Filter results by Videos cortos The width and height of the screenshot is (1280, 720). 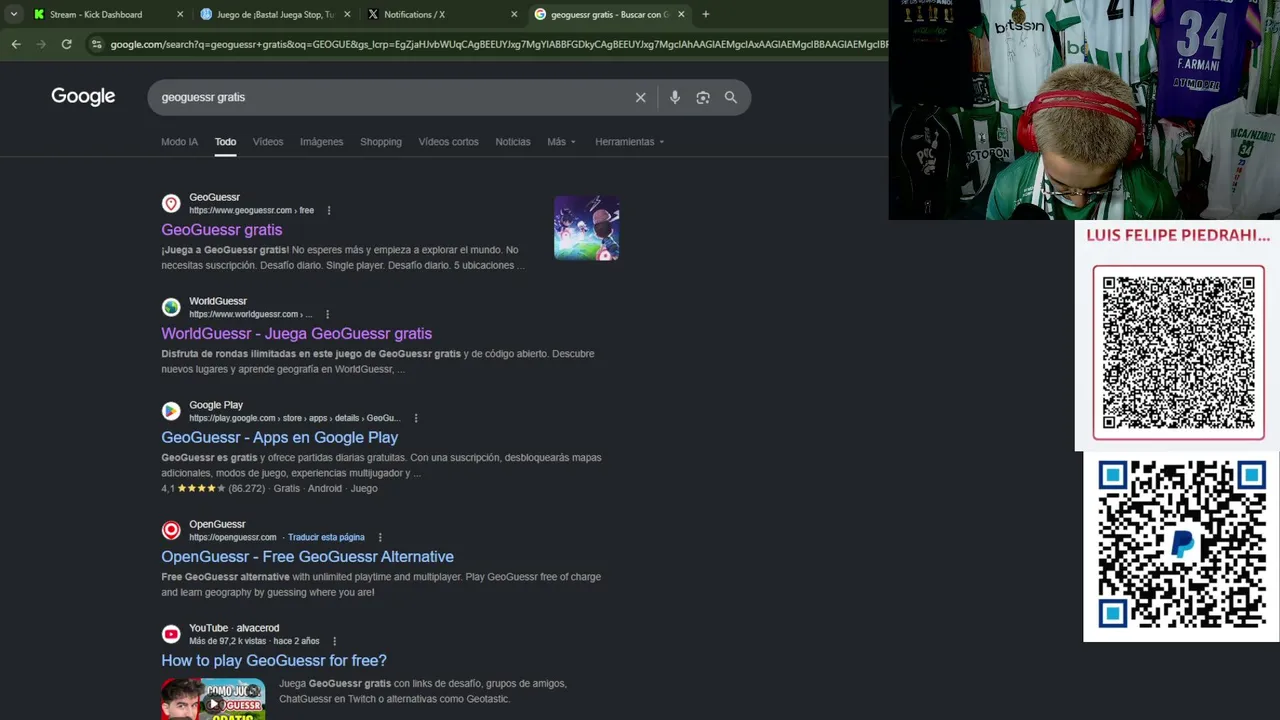point(448,142)
